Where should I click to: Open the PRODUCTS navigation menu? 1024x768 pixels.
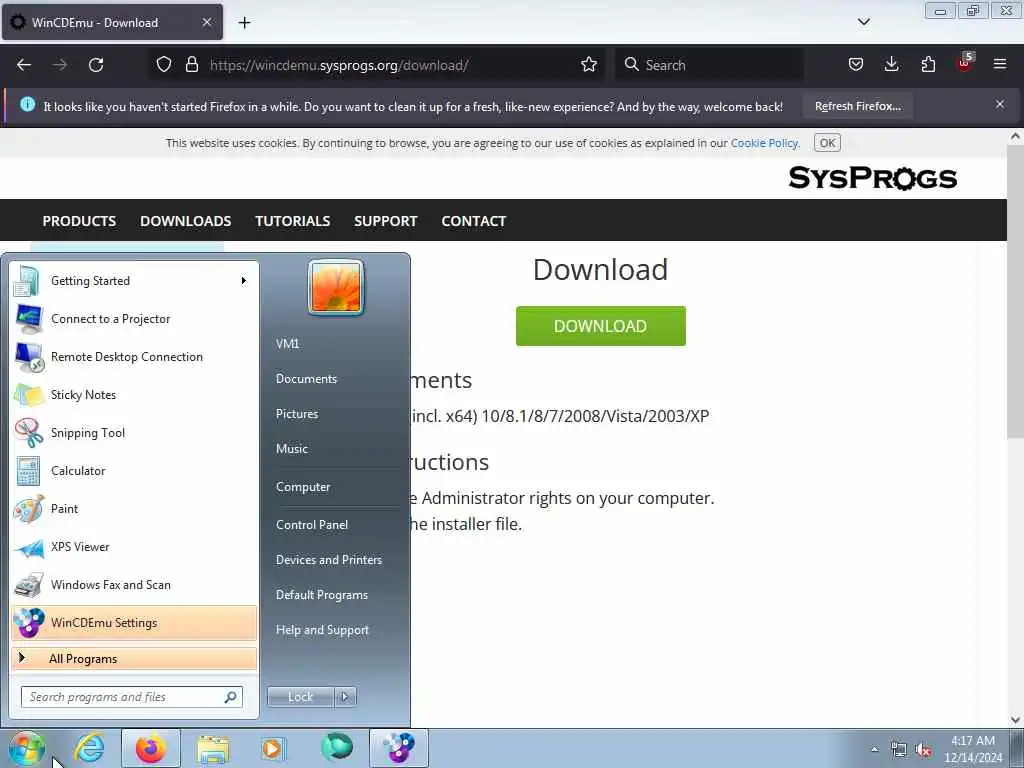(x=79, y=221)
